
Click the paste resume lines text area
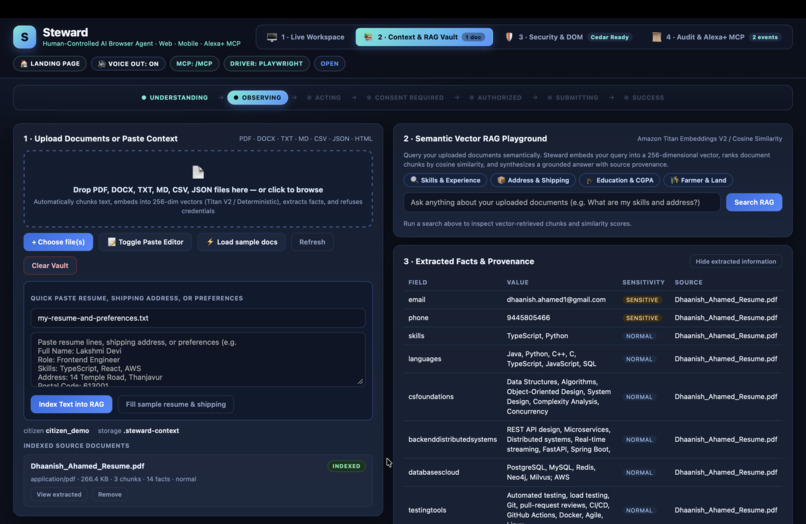tap(198, 359)
